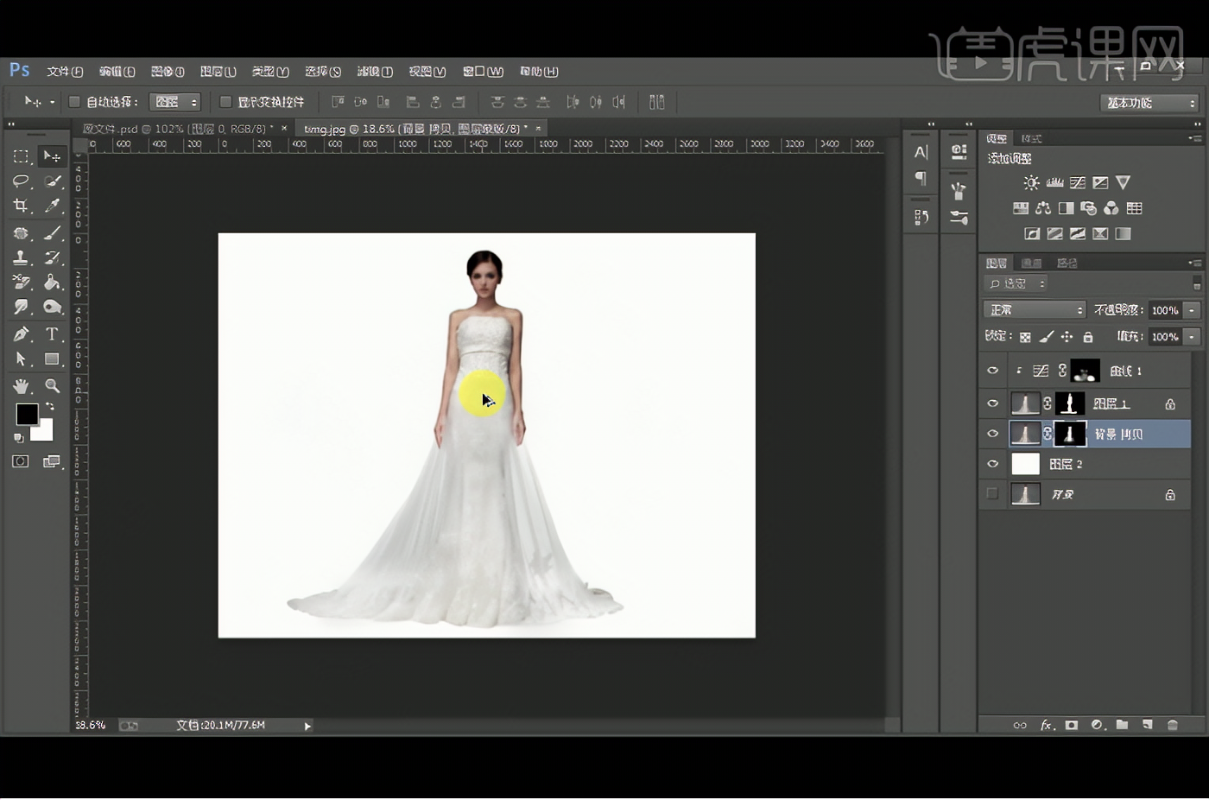Select the Rectangular Marquee tool
Screen dimensions: 1209x800
click(x=21, y=156)
